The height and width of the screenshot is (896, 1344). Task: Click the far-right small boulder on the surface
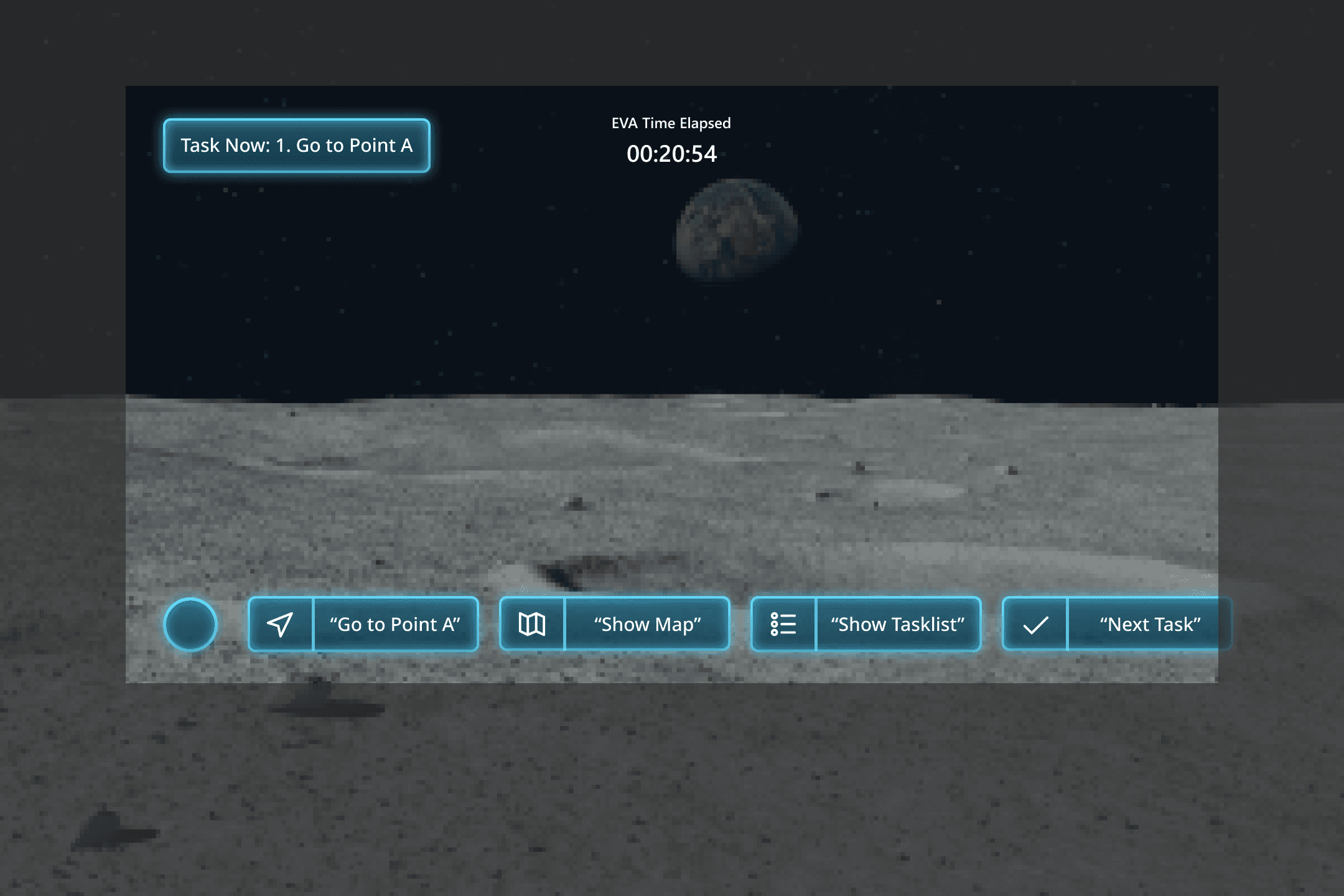tap(1012, 470)
